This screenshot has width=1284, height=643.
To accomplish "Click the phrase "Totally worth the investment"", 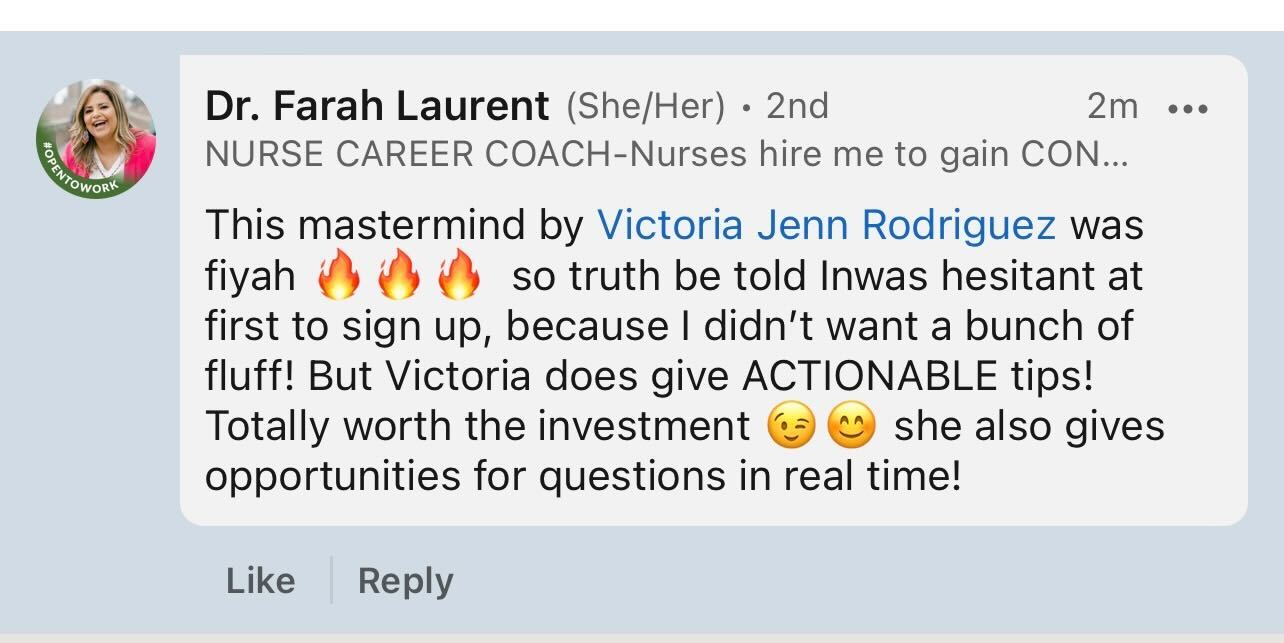I will pyautogui.click(x=478, y=427).
